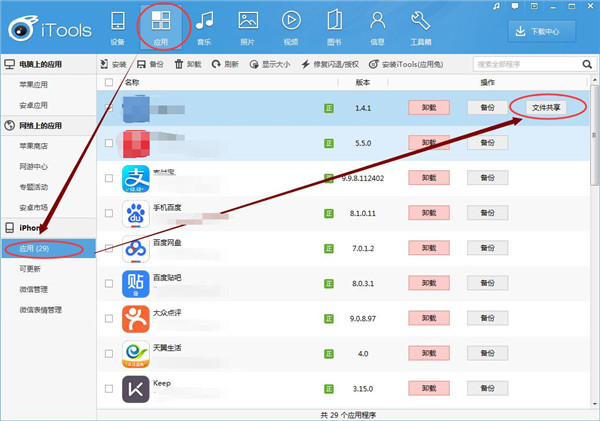Select 微信管理 in the sidebar
Screen dimensions: 600x421
tap(33, 290)
